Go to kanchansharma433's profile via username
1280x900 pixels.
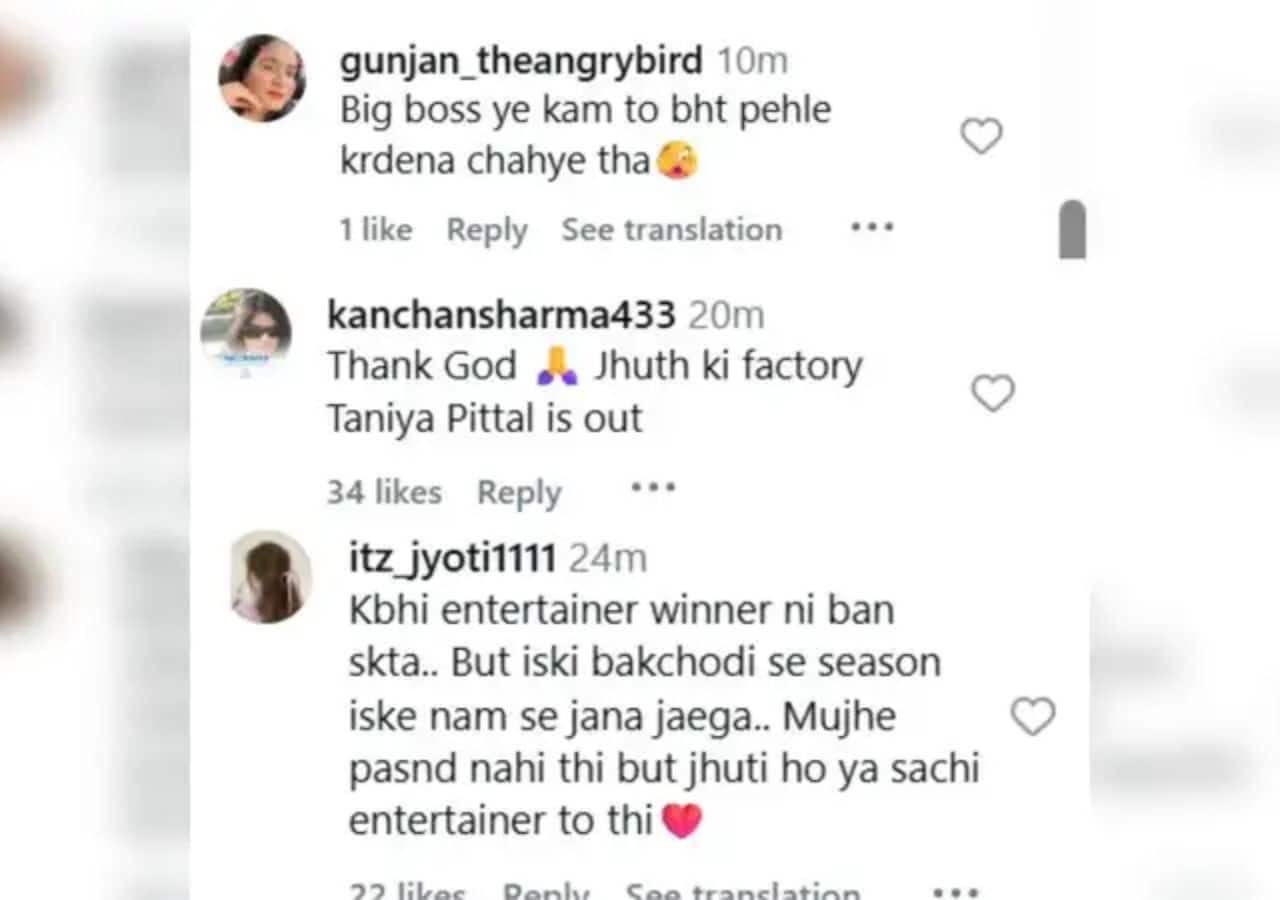tap(501, 316)
